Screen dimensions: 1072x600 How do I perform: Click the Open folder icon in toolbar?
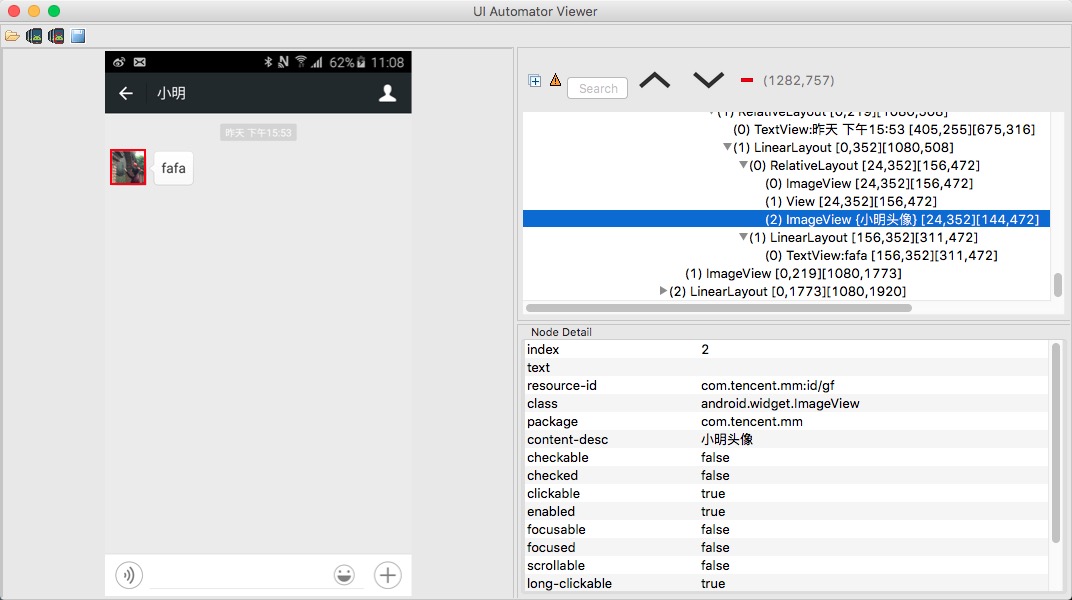pos(12,36)
